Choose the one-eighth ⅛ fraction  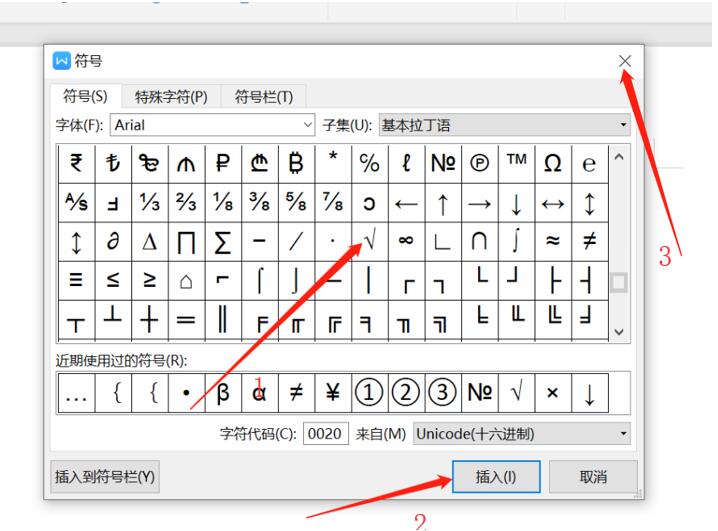(x=223, y=203)
